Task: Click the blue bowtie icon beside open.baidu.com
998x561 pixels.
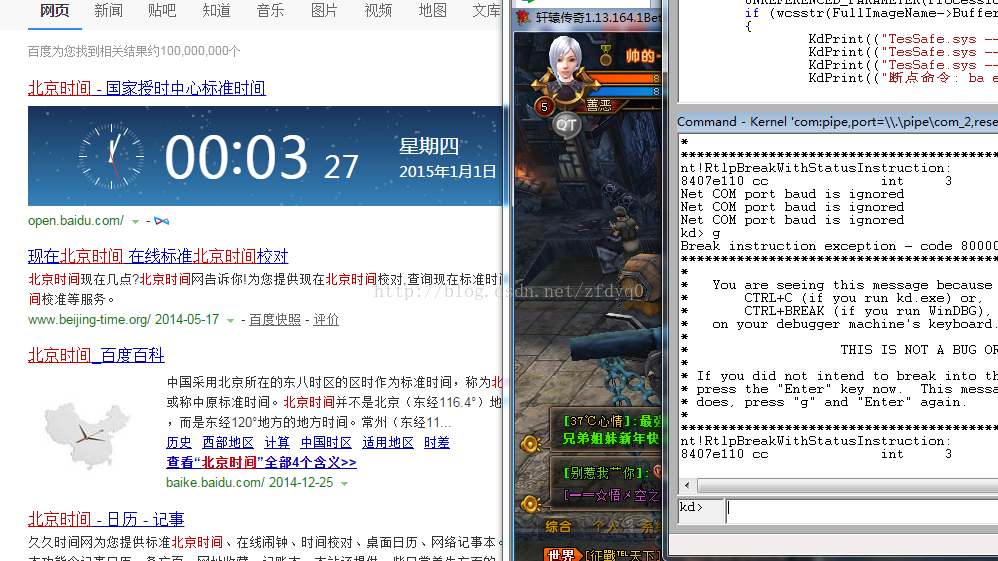Action: (x=162, y=221)
